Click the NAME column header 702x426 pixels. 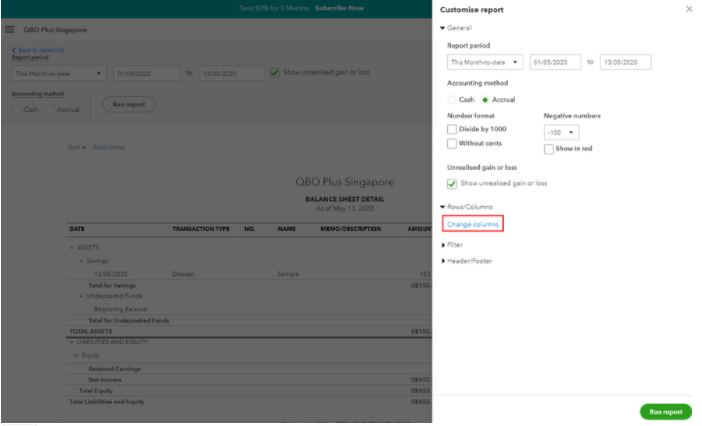click(287, 229)
